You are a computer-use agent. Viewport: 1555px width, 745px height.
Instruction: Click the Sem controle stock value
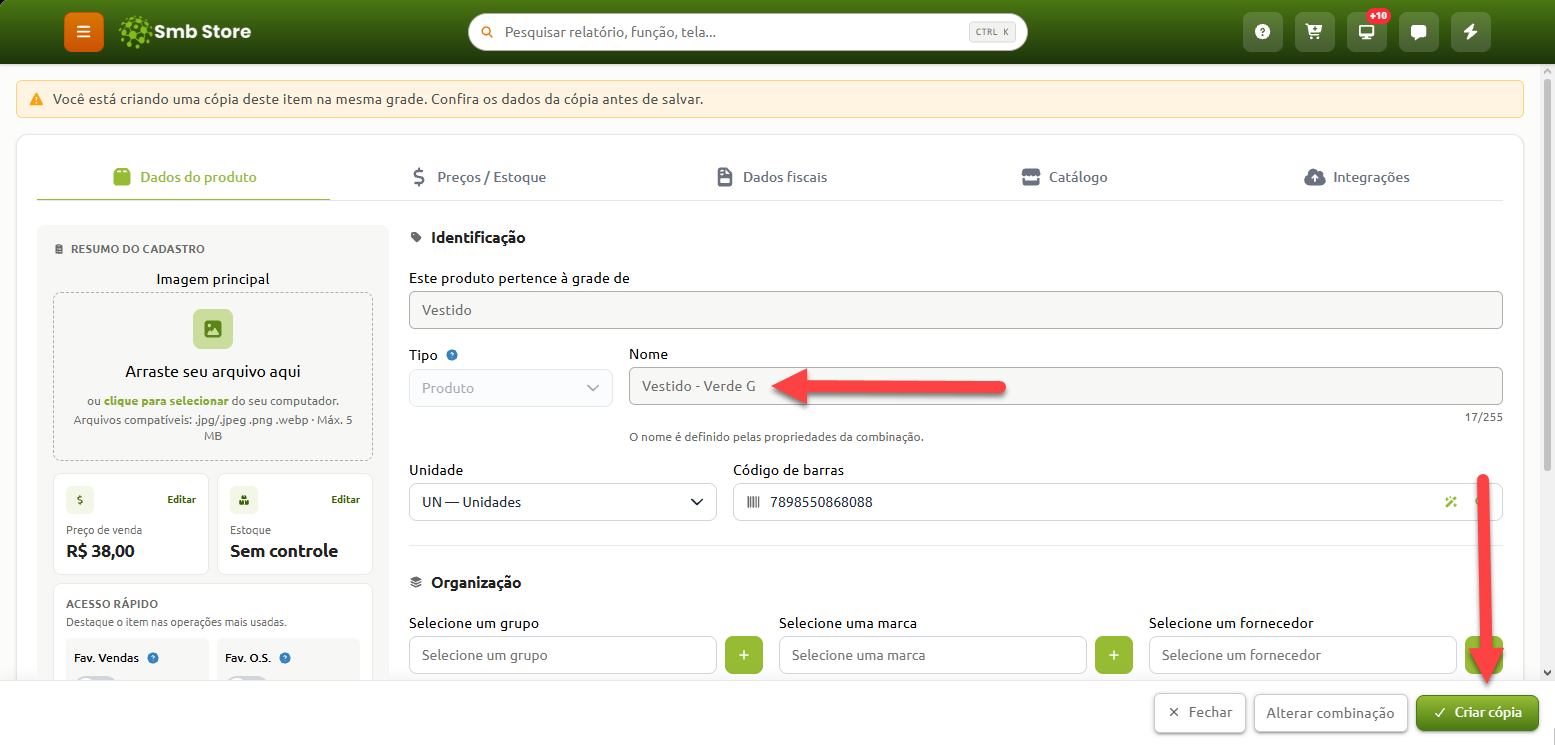284,551
